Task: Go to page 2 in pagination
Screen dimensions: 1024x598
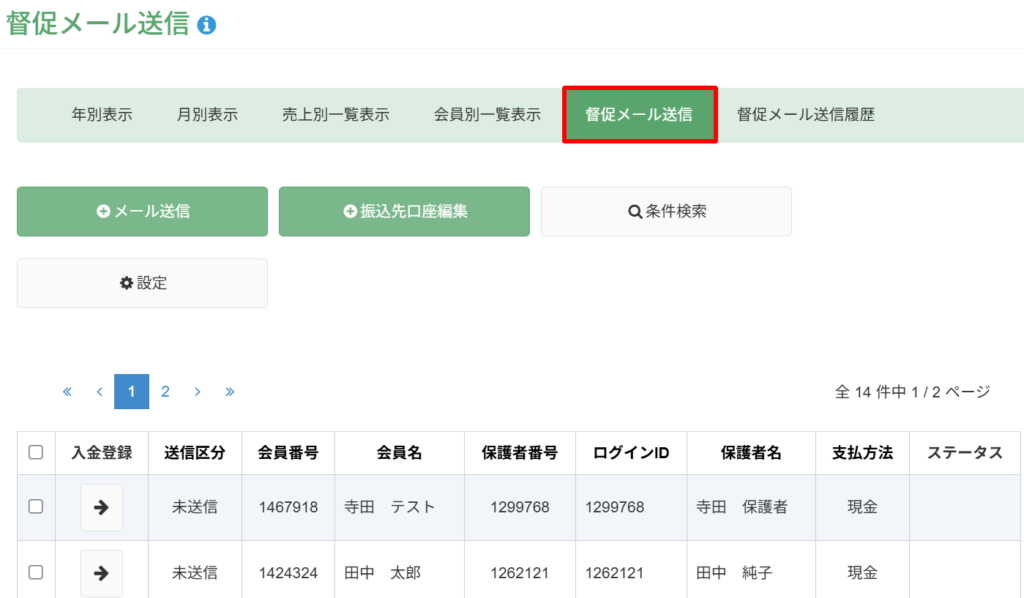Action: coord(165,392)
